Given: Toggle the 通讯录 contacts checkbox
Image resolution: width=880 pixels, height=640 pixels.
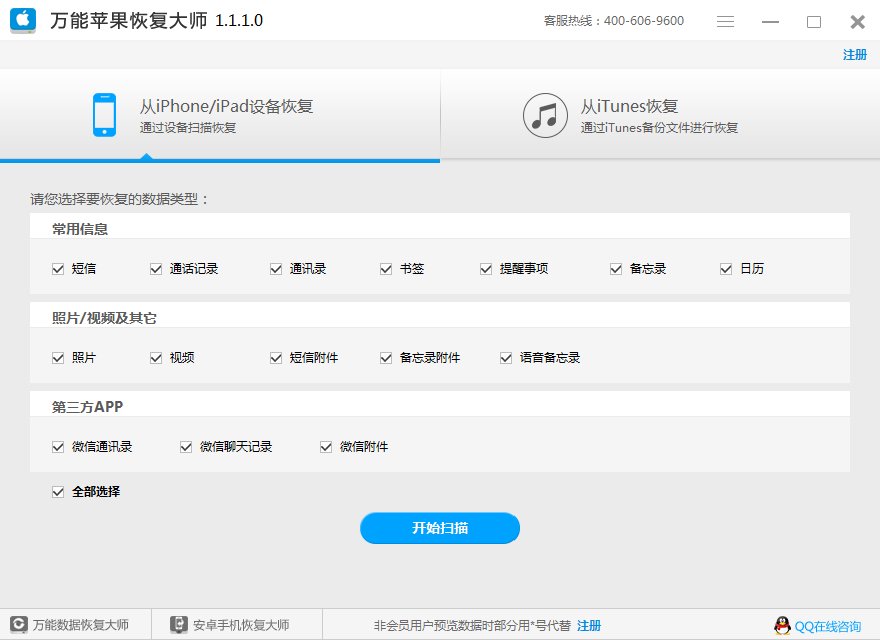Looking at the screenshot, I should [275, 268].
